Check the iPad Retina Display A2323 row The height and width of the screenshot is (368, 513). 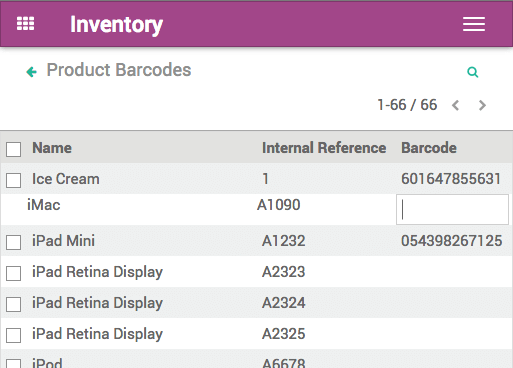(13, 273)
